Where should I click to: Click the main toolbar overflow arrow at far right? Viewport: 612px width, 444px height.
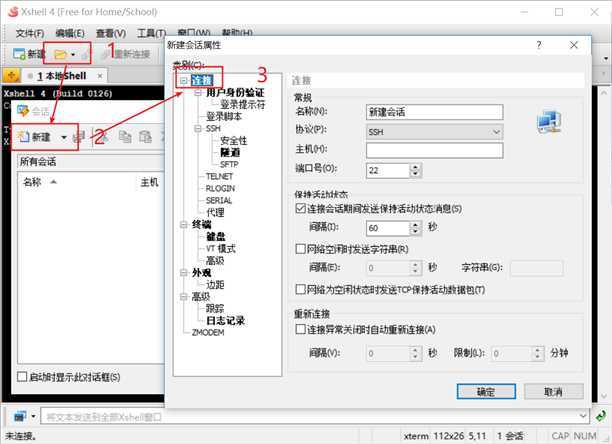tap(605, 59)
